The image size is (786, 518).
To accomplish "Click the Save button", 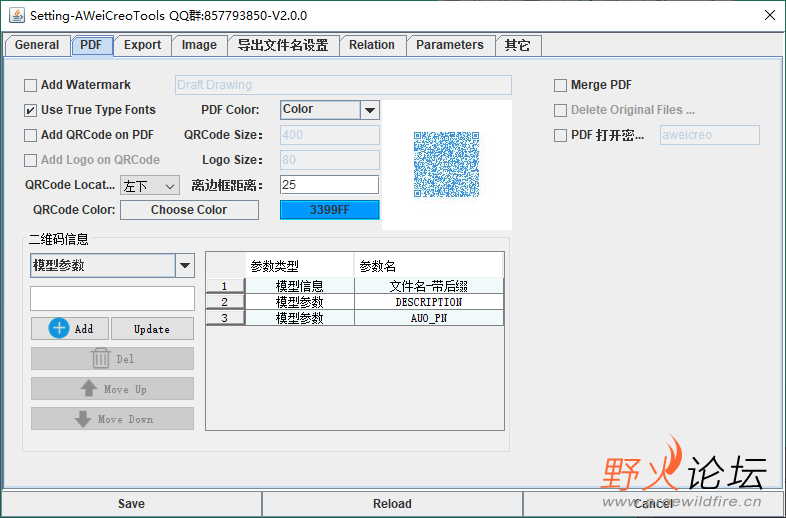I will pyautogui.click(x=131, y=503).
